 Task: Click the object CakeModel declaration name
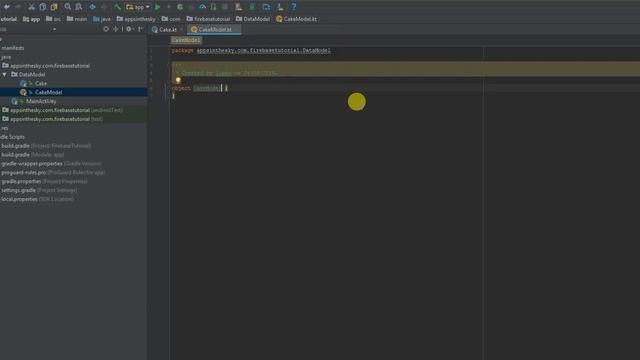(x=207, y=88)
